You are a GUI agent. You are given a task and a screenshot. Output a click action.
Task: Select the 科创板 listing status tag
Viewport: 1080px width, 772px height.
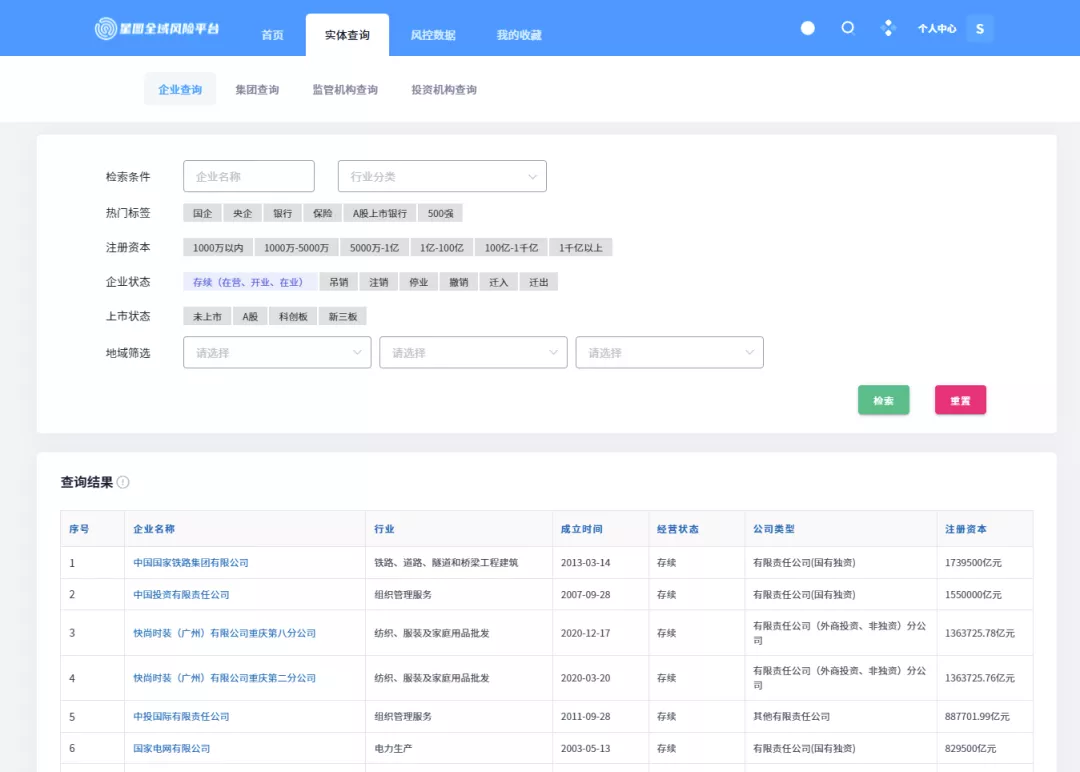click(x=293, y=316)
